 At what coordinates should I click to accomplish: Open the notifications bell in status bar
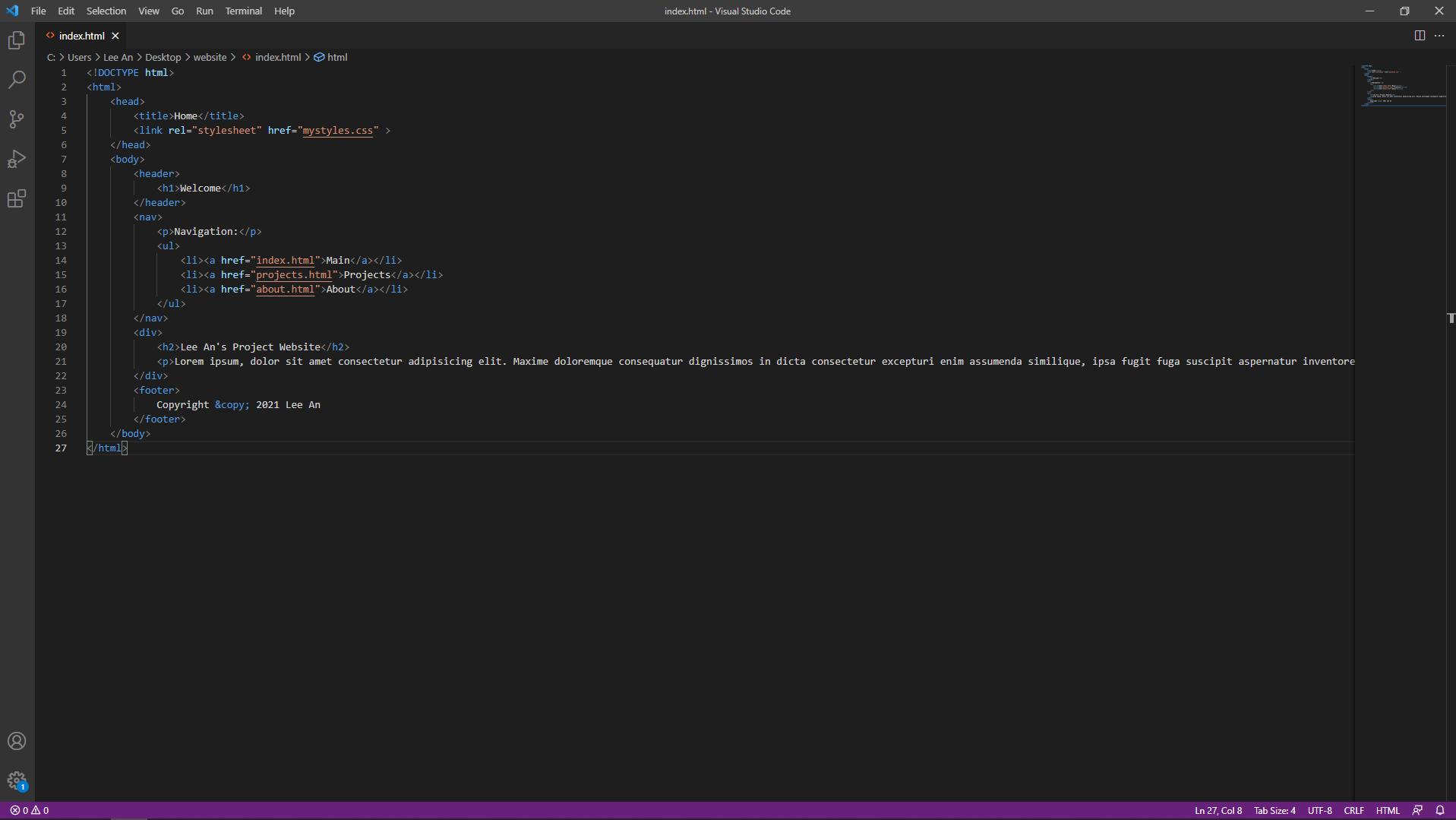[1440, 810]
